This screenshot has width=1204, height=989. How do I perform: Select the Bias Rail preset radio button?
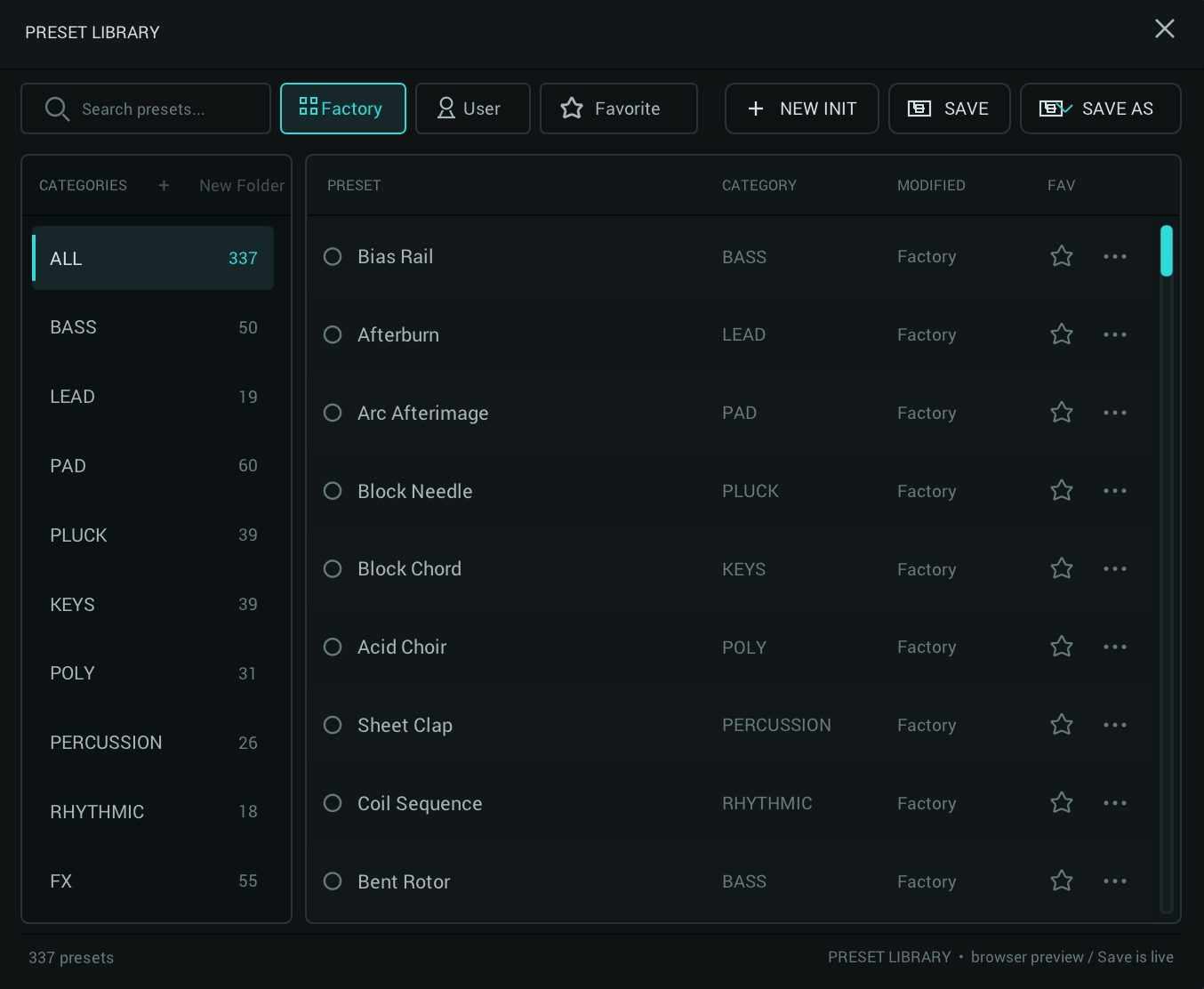pyautogui.click(x=333, y=256)
